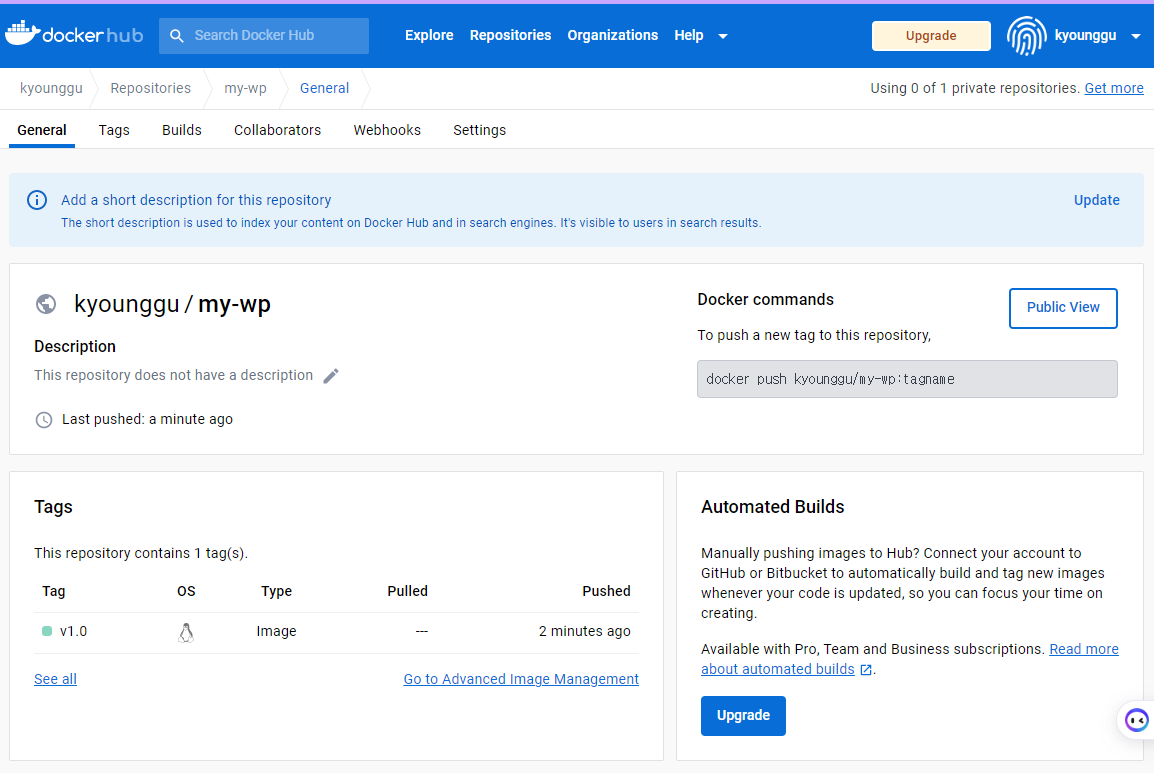The image size is (1154, 773).
Task: Click the yellow Upgrade button in header
Action: pos(931,36)
